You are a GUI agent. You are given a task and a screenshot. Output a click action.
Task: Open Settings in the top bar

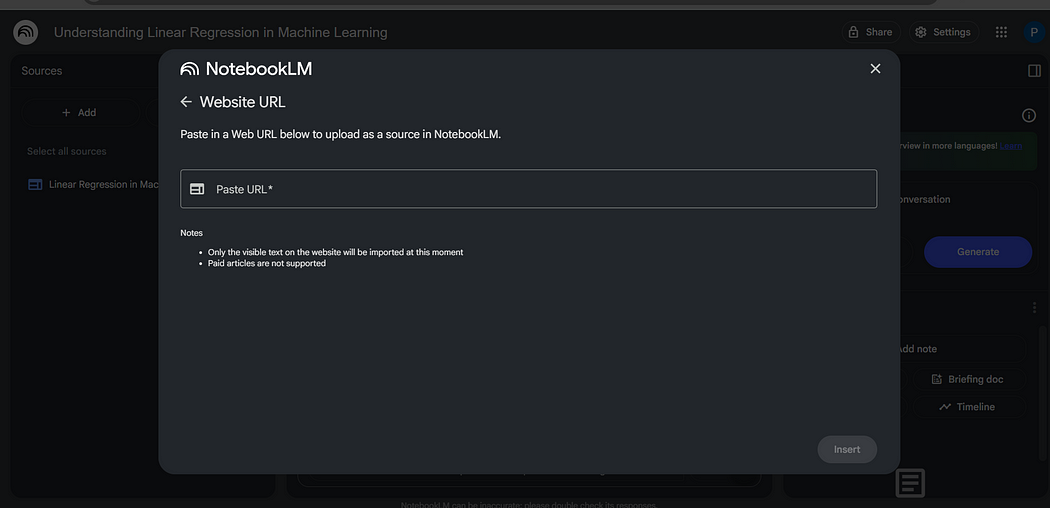pos(942,32)
